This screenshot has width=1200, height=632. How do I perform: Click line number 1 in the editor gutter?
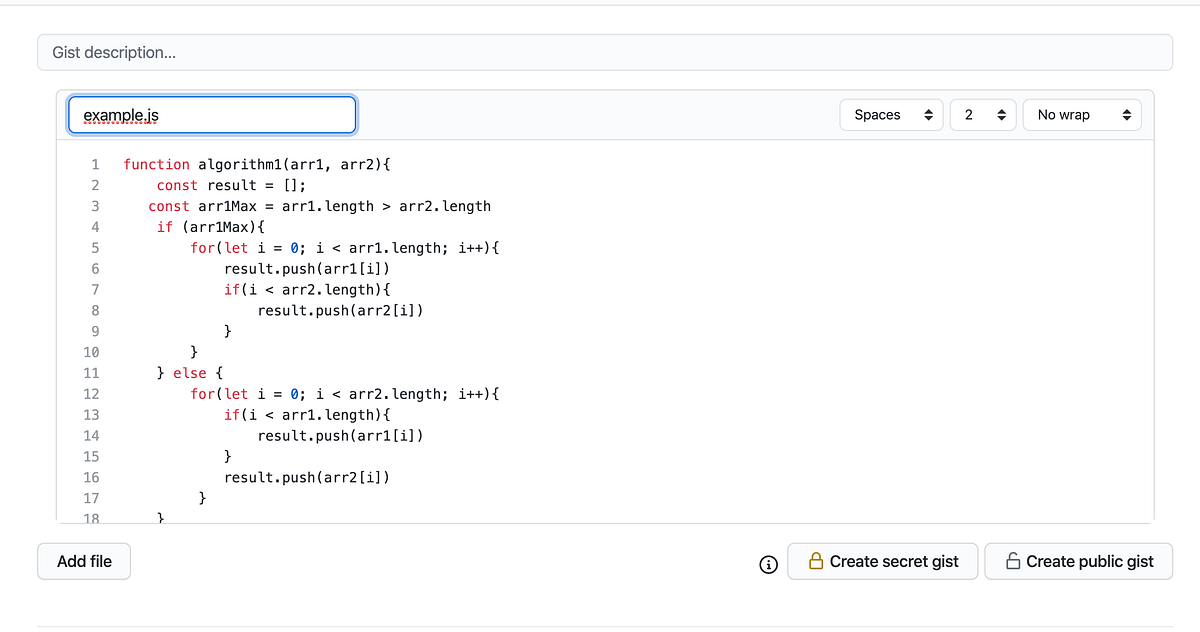coord(94,164)
